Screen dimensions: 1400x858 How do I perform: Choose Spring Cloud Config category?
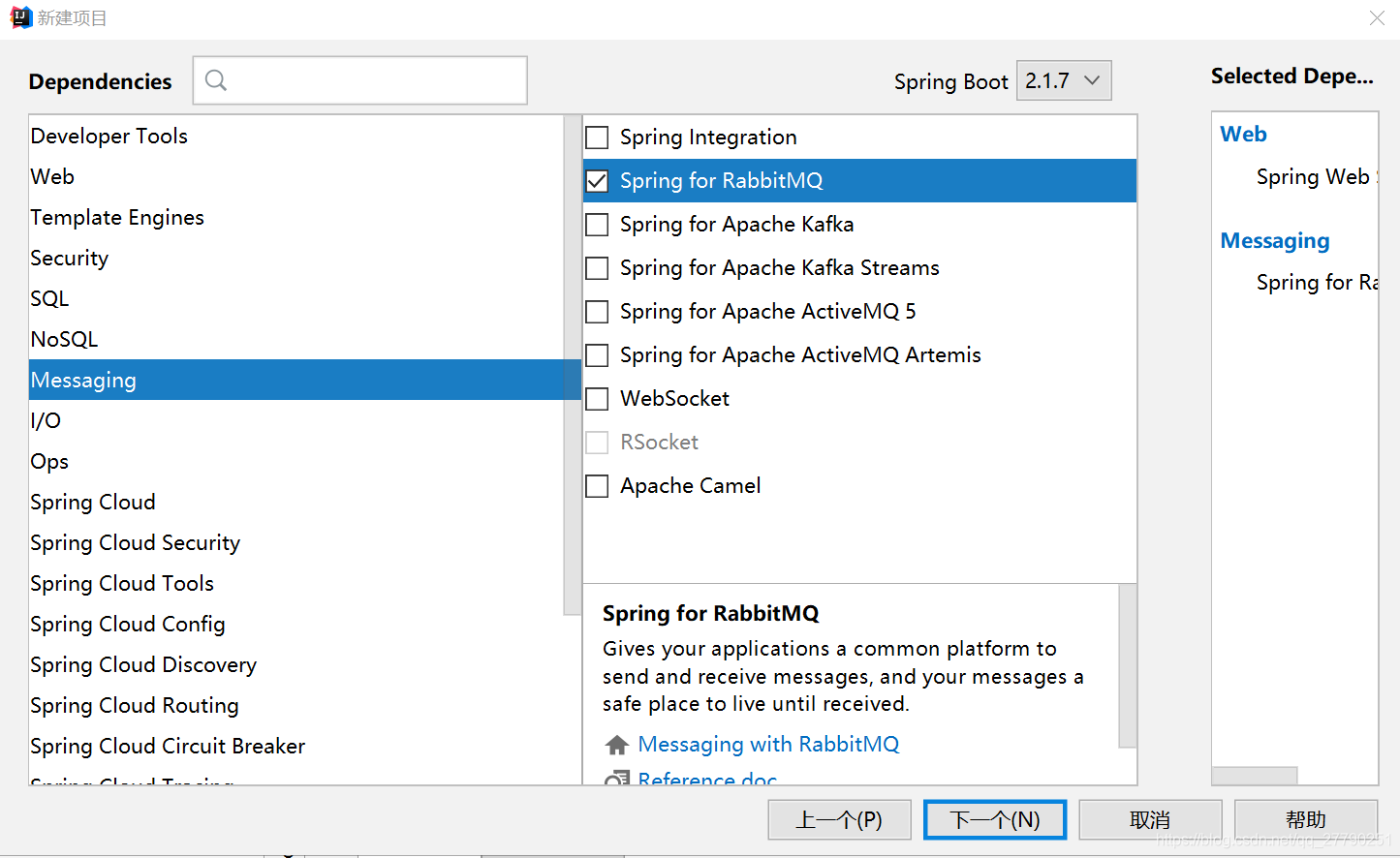pos(296,624)
